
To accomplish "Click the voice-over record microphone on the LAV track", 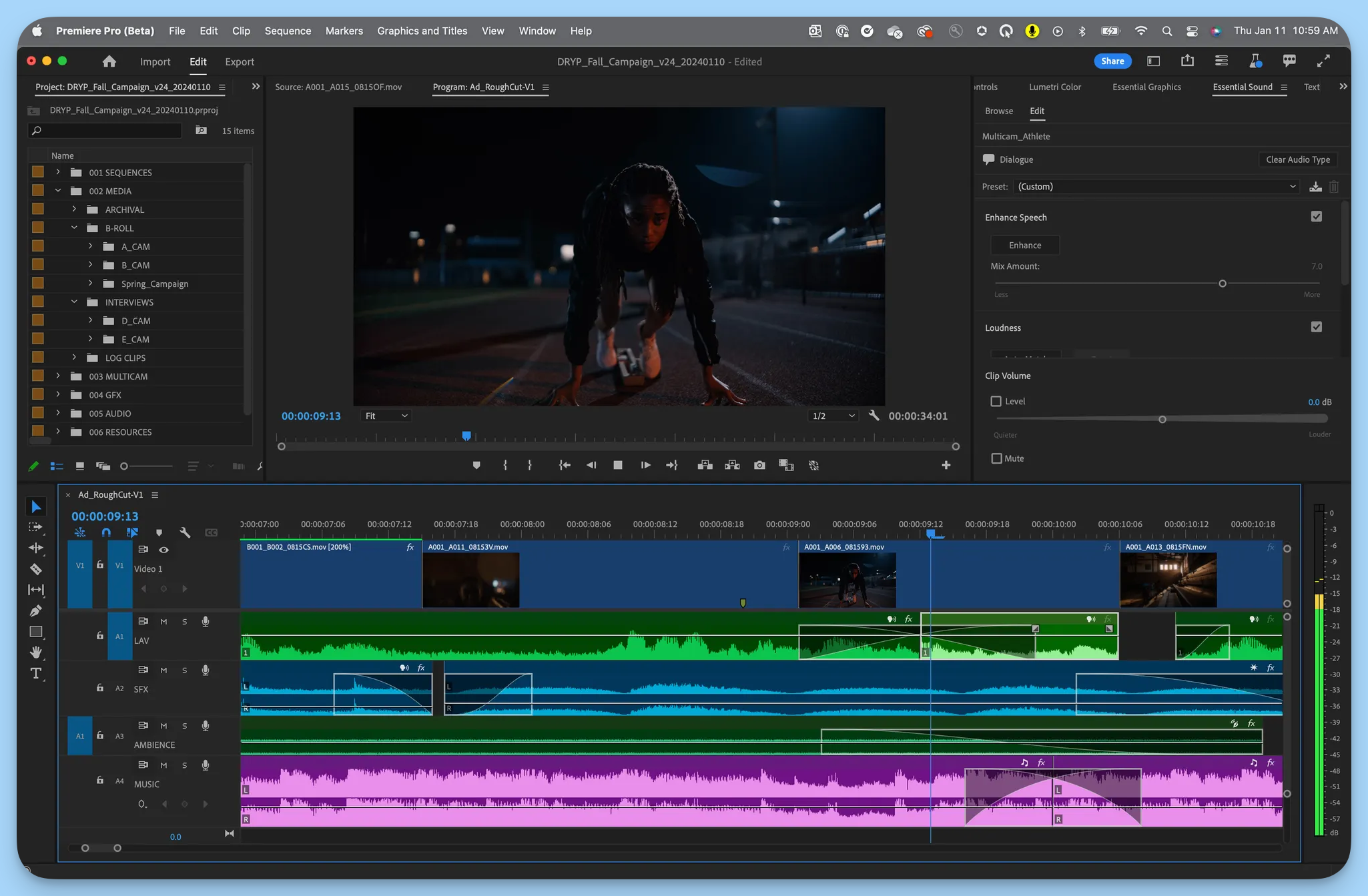I will point(205,621).
